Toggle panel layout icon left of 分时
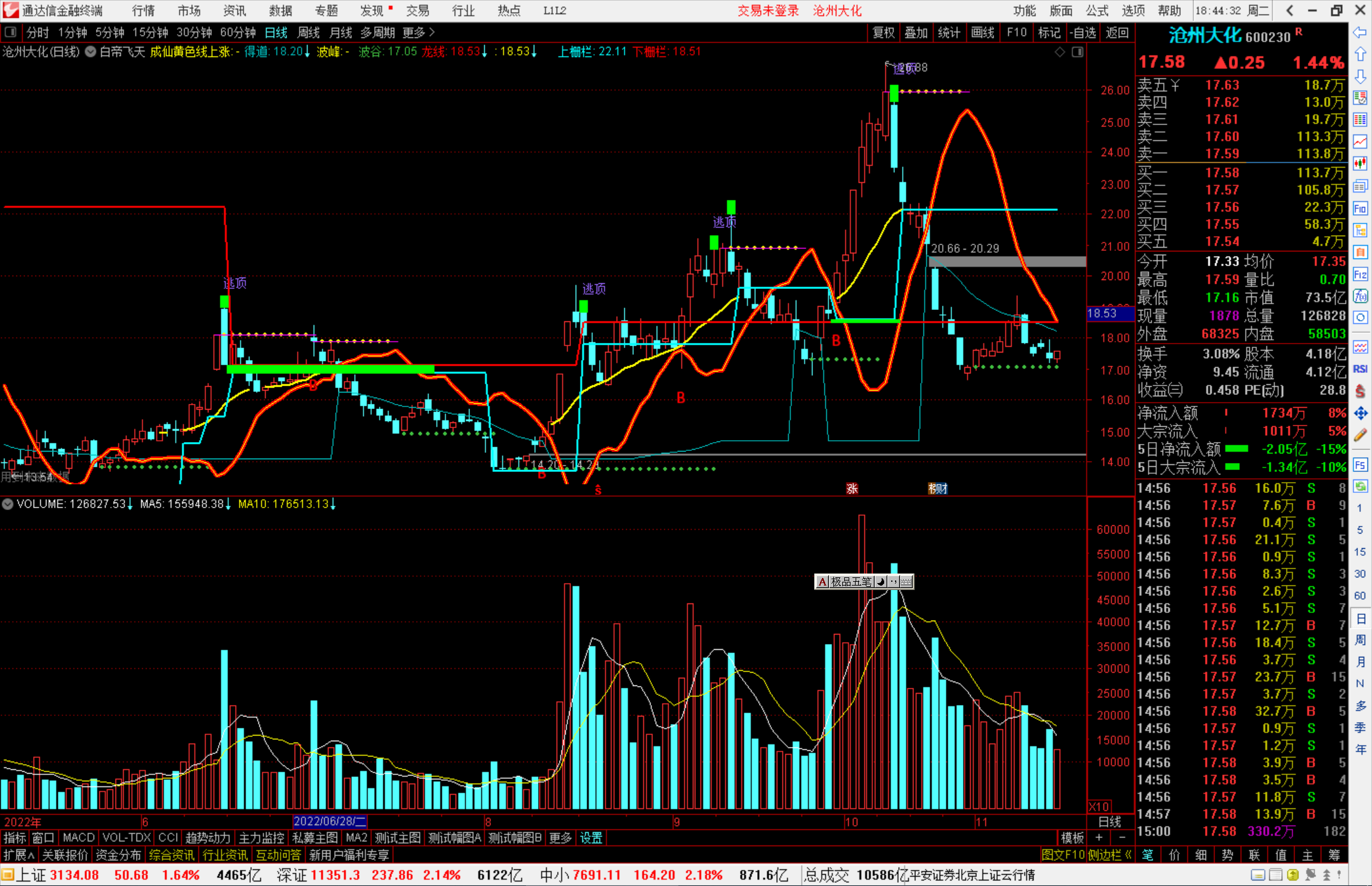Screen dimensions: 1372x886 click(x=10, y=32)
